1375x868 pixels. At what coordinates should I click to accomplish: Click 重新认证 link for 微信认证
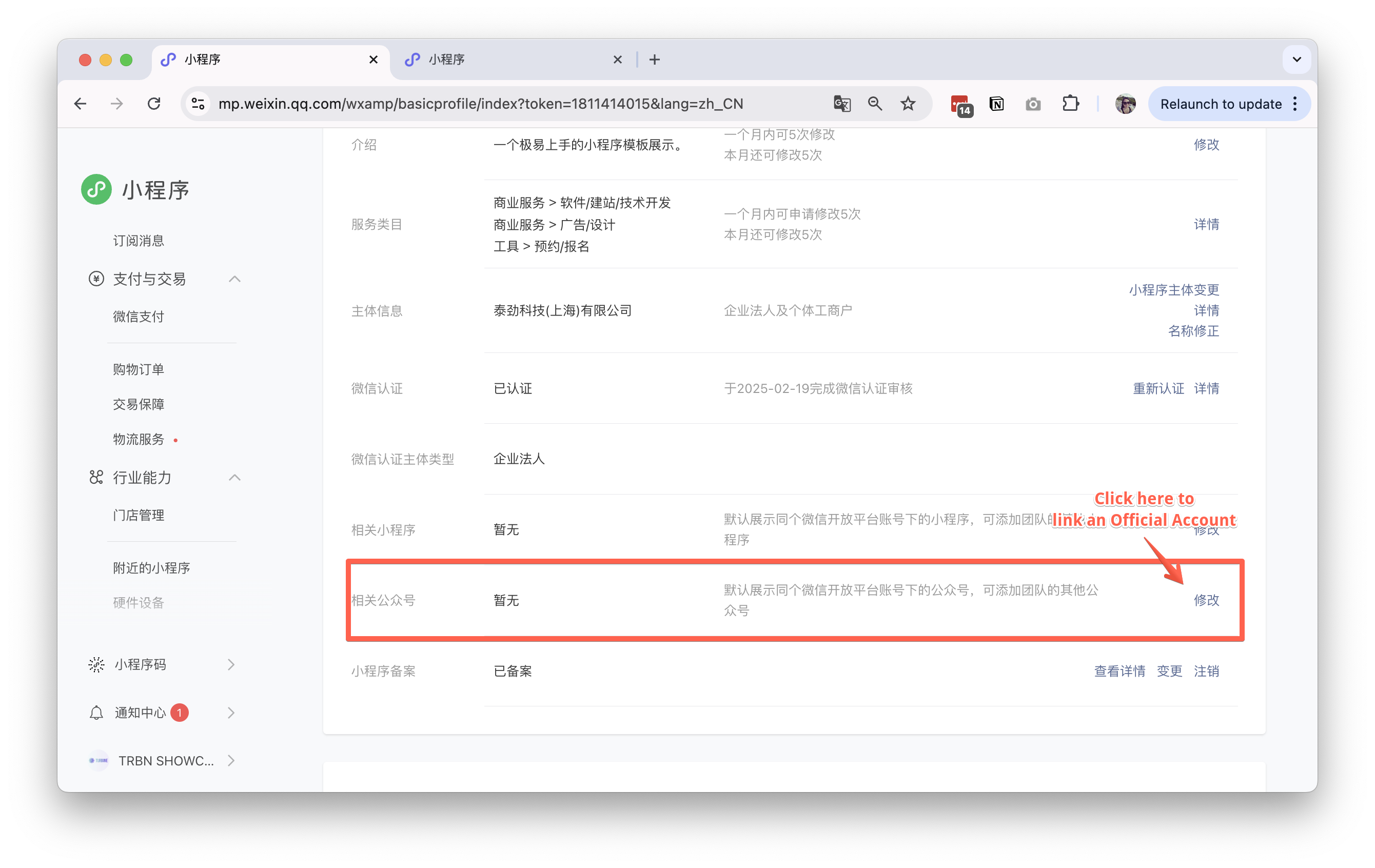(1158, 388)
